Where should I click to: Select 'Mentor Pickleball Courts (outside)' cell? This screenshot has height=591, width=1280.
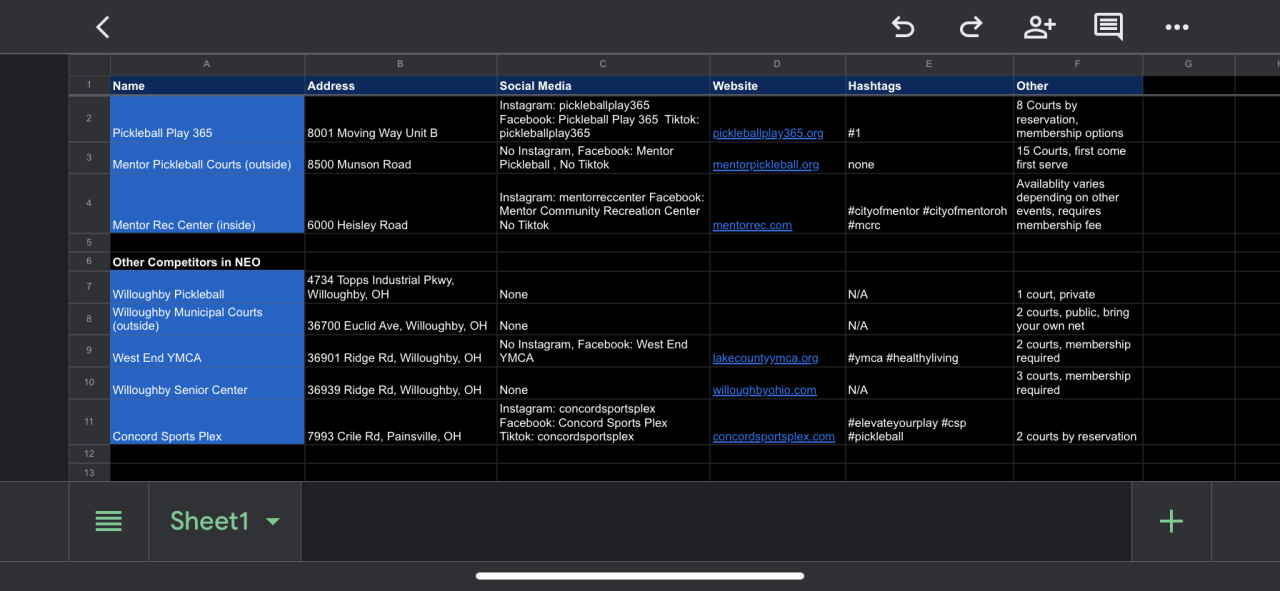click(x=207, y=158)
